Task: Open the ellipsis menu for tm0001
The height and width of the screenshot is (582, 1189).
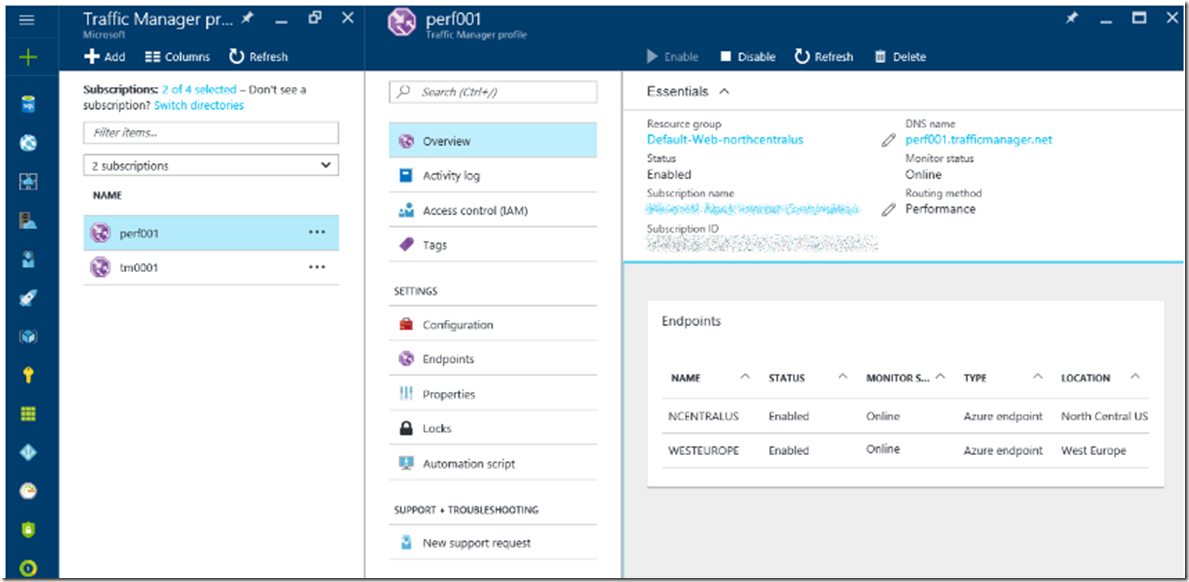Action: coord(317,267)
